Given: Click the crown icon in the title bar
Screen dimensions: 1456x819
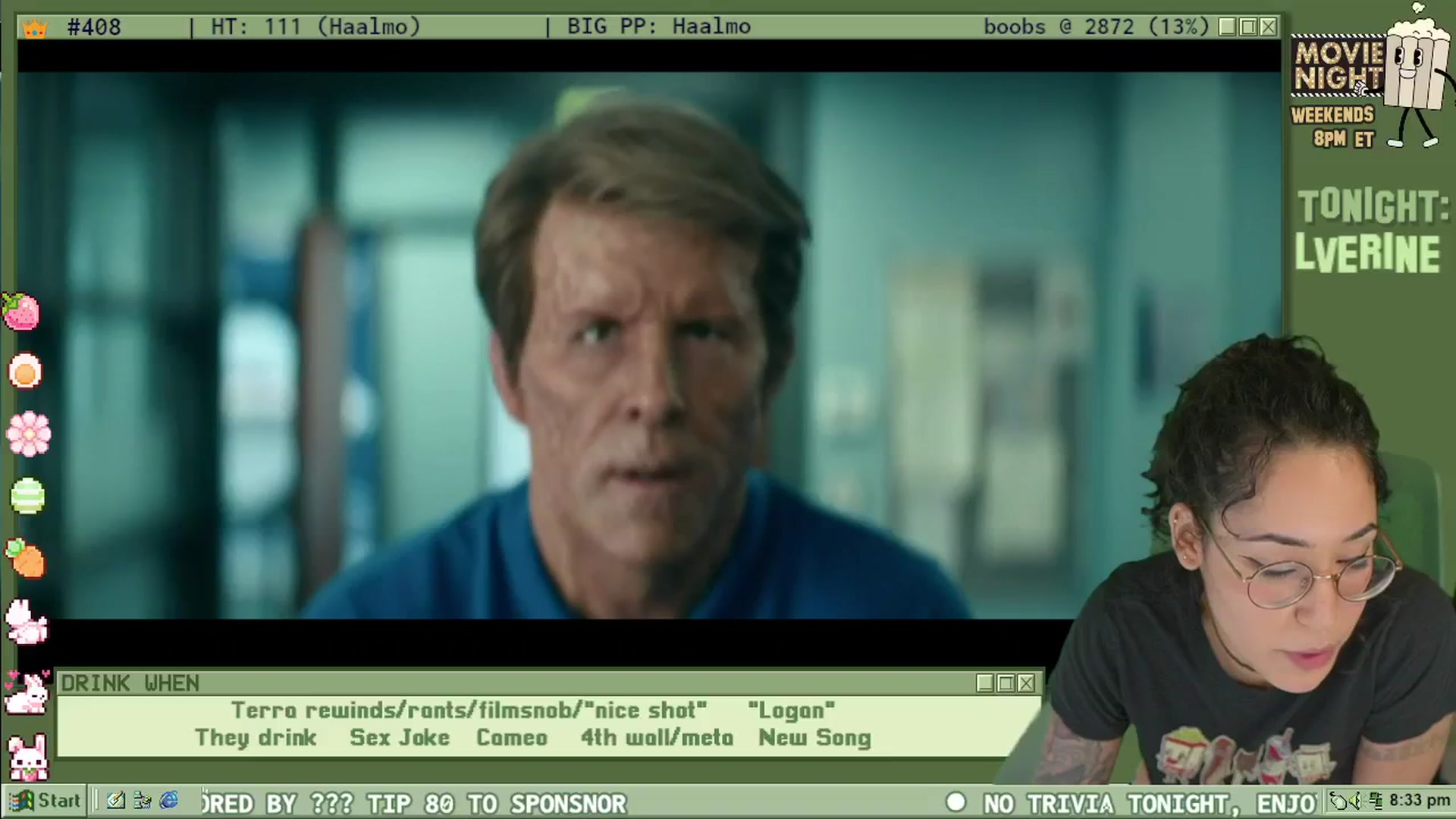Looking at the screenshot, I should click(x=35, y=28).
